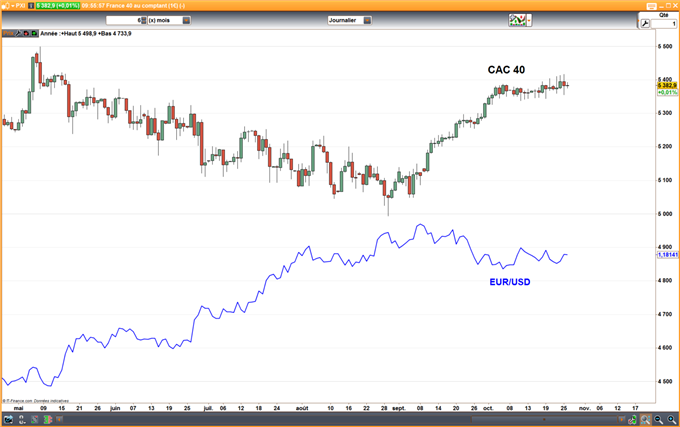
Task: Click the info icon next to PXI
Action: (31, 6)
